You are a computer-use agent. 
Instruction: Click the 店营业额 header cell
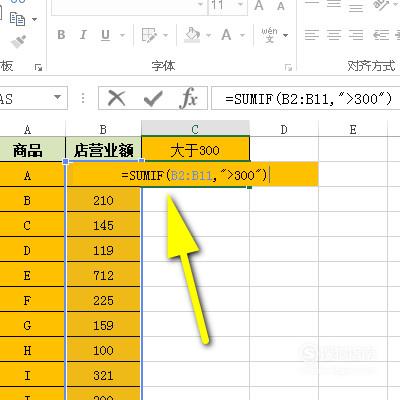click(x=103, y=149)
